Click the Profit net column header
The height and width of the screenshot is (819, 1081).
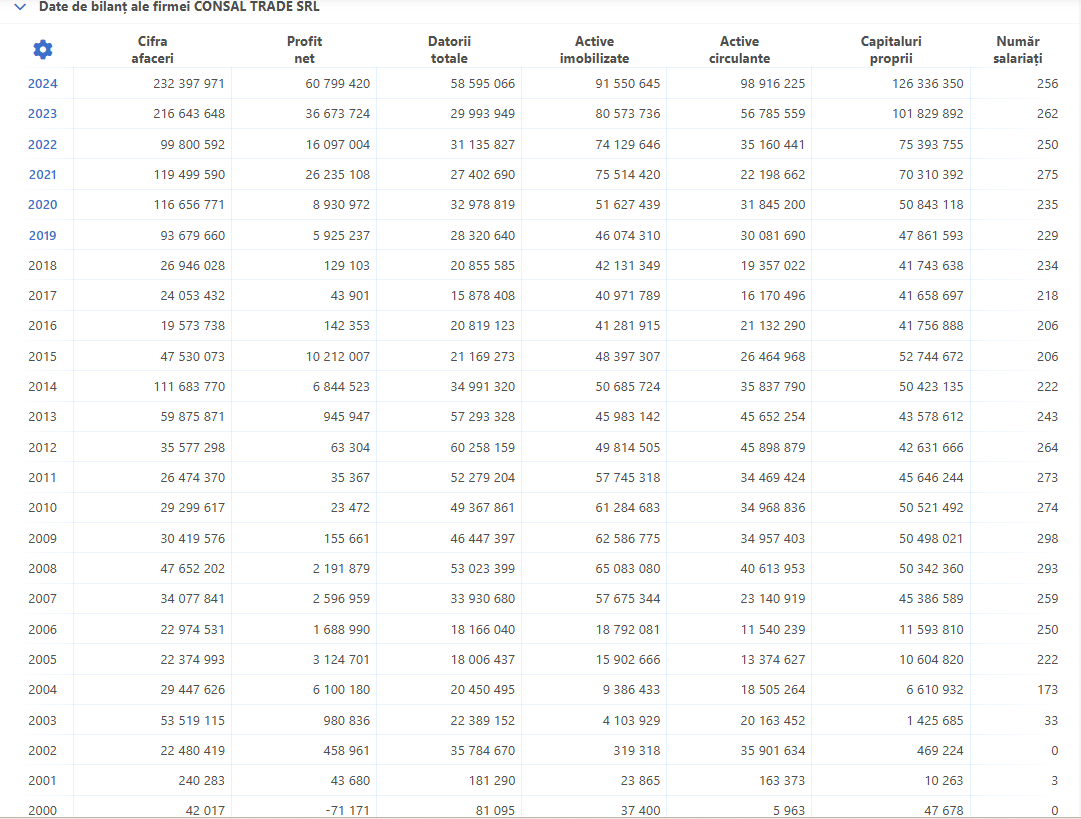click(x=304, y=50)
